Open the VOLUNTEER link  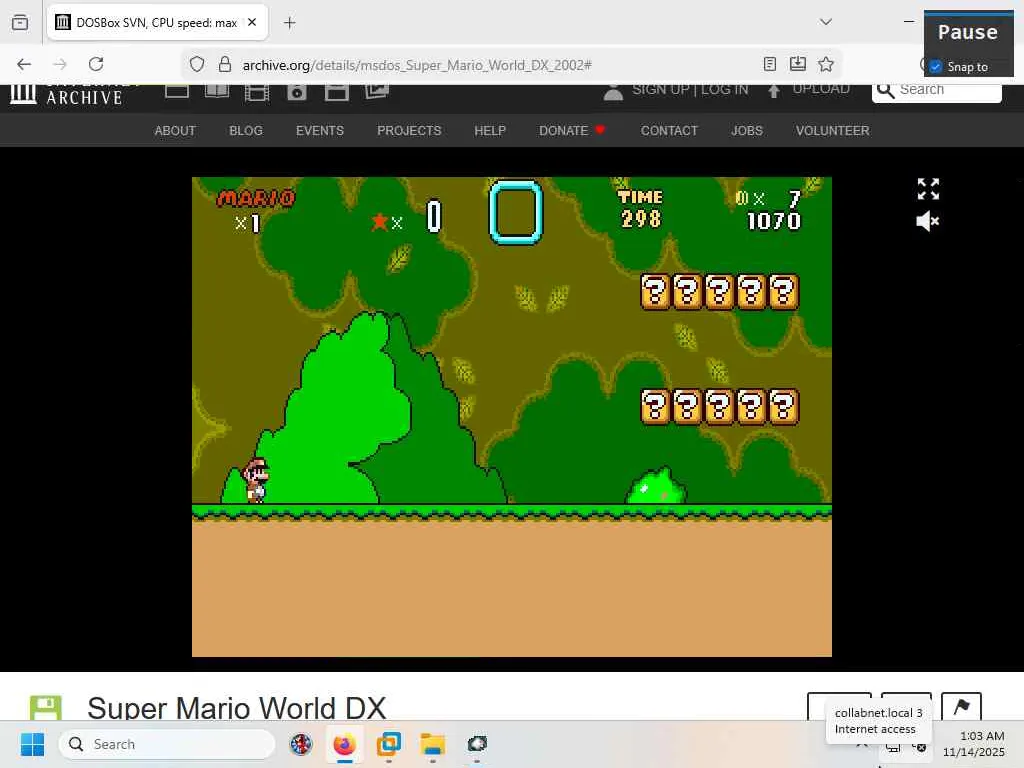(832, 131)
